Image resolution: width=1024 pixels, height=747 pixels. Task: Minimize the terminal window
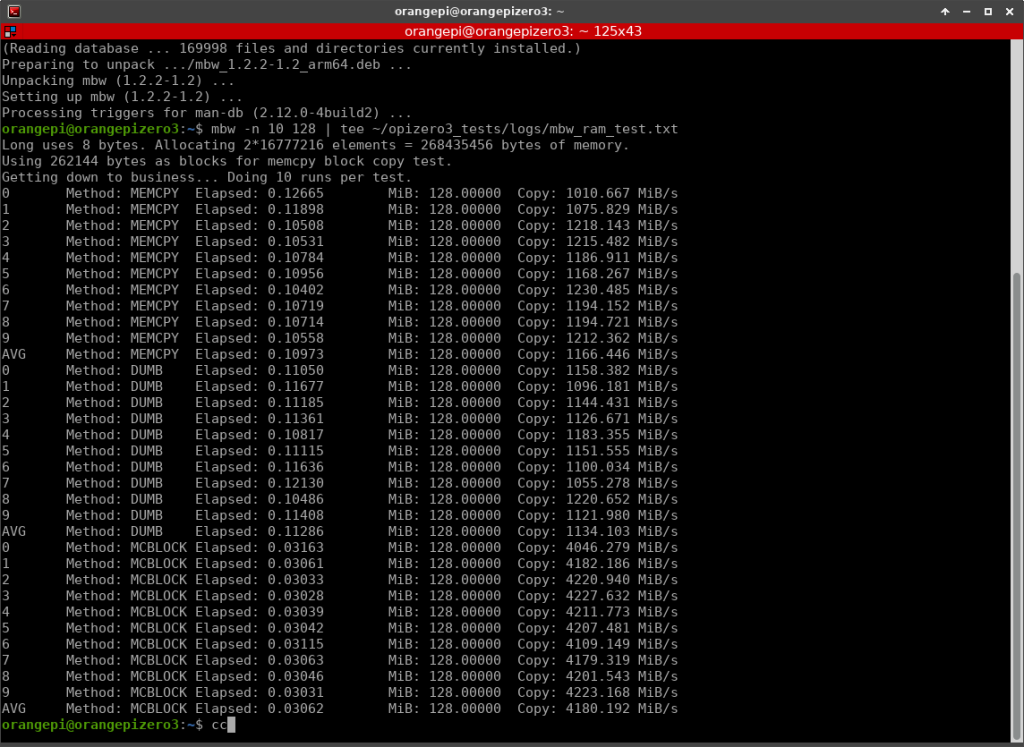(966, 11)
